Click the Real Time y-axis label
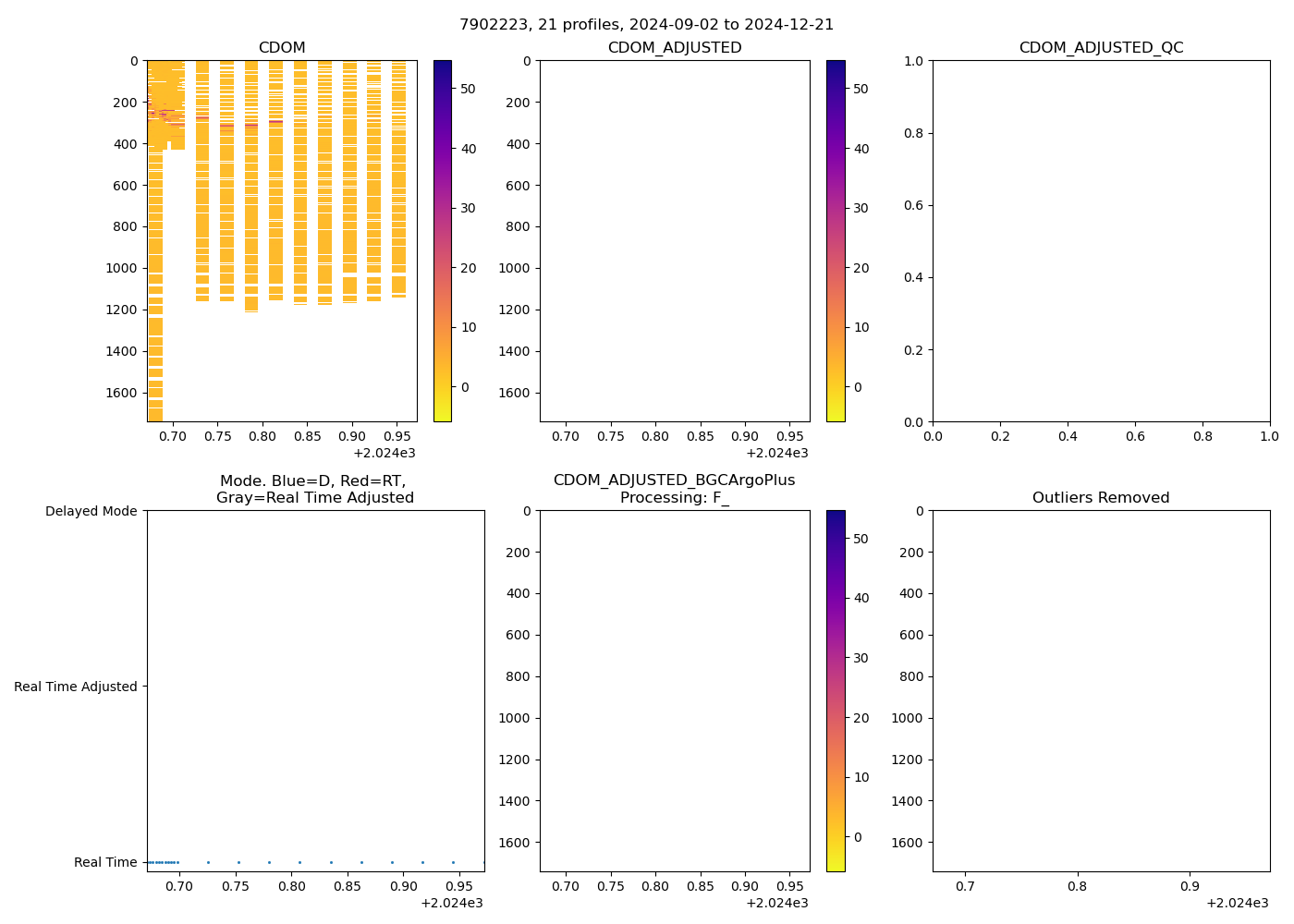 (105, 862)
